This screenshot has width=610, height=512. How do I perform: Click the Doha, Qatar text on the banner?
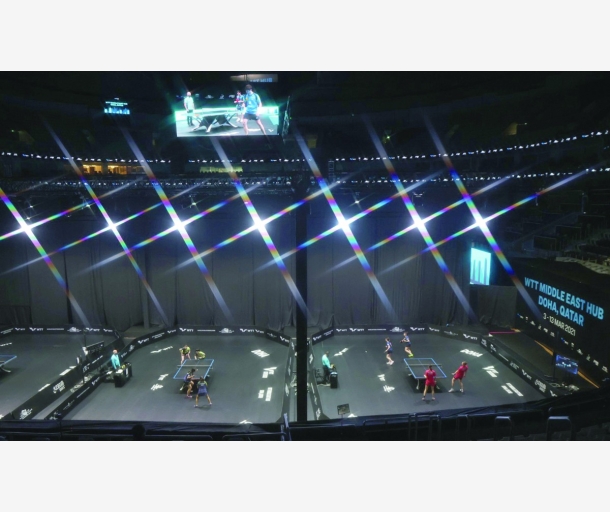(561, 310)
